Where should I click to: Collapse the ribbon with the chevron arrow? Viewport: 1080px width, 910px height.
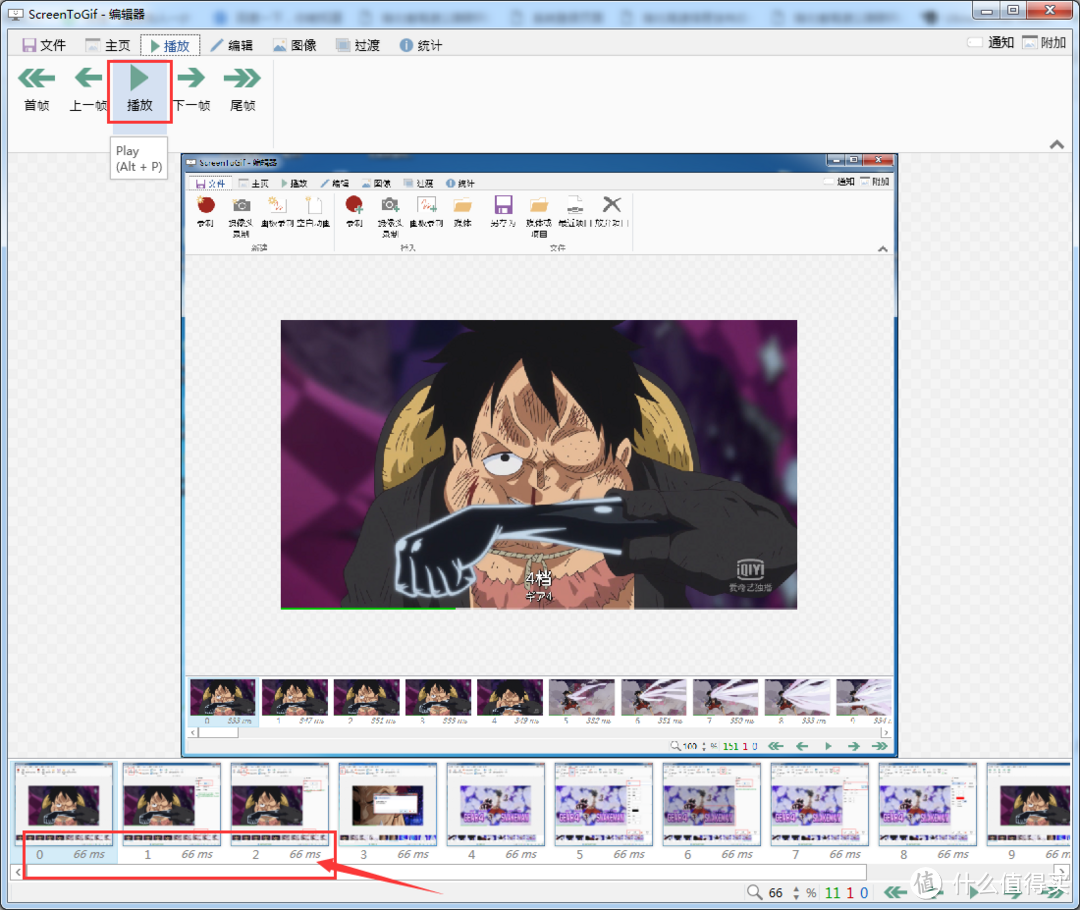pos(1057,145)
